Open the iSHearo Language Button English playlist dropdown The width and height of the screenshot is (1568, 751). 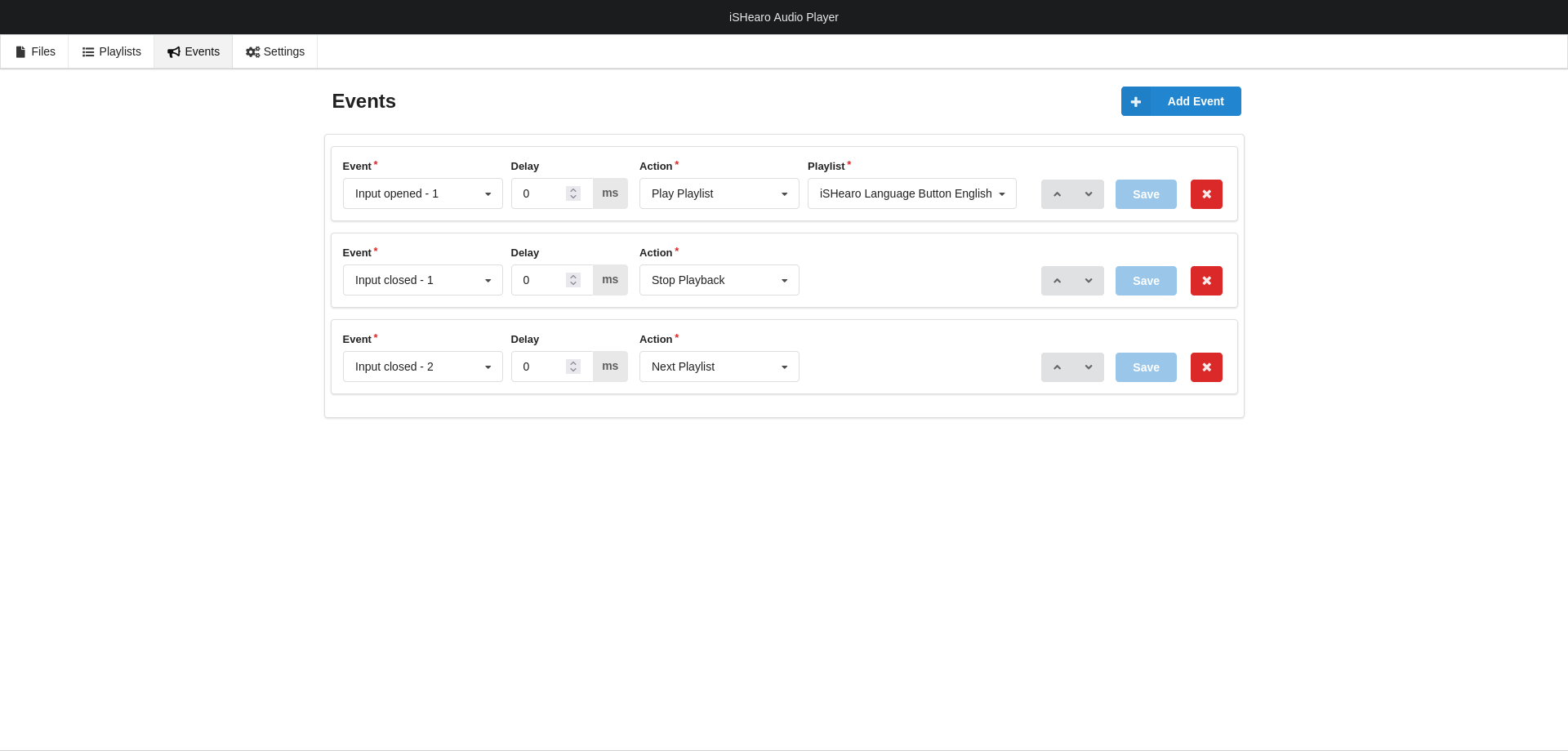[x=911, y=193]
